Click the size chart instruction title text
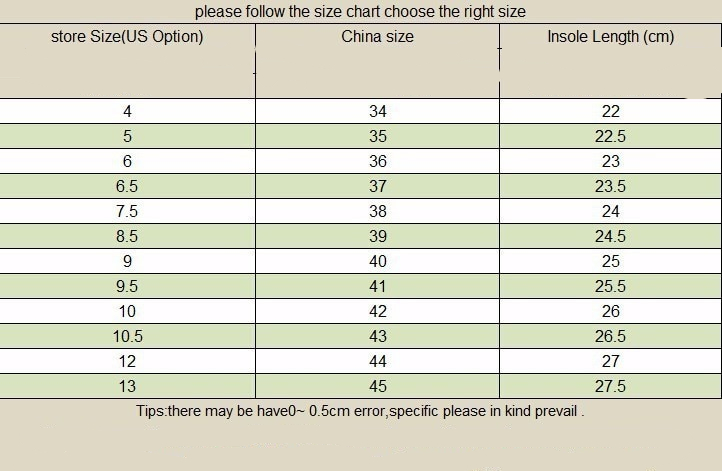 point(360,12)
